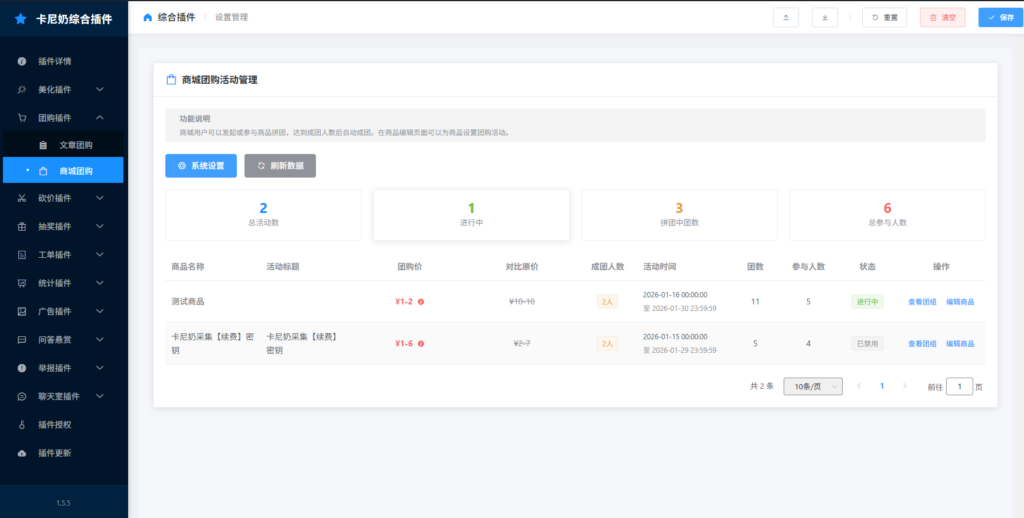Click 查看团组 for 卡尼奶采集 row

click(922, 344)
